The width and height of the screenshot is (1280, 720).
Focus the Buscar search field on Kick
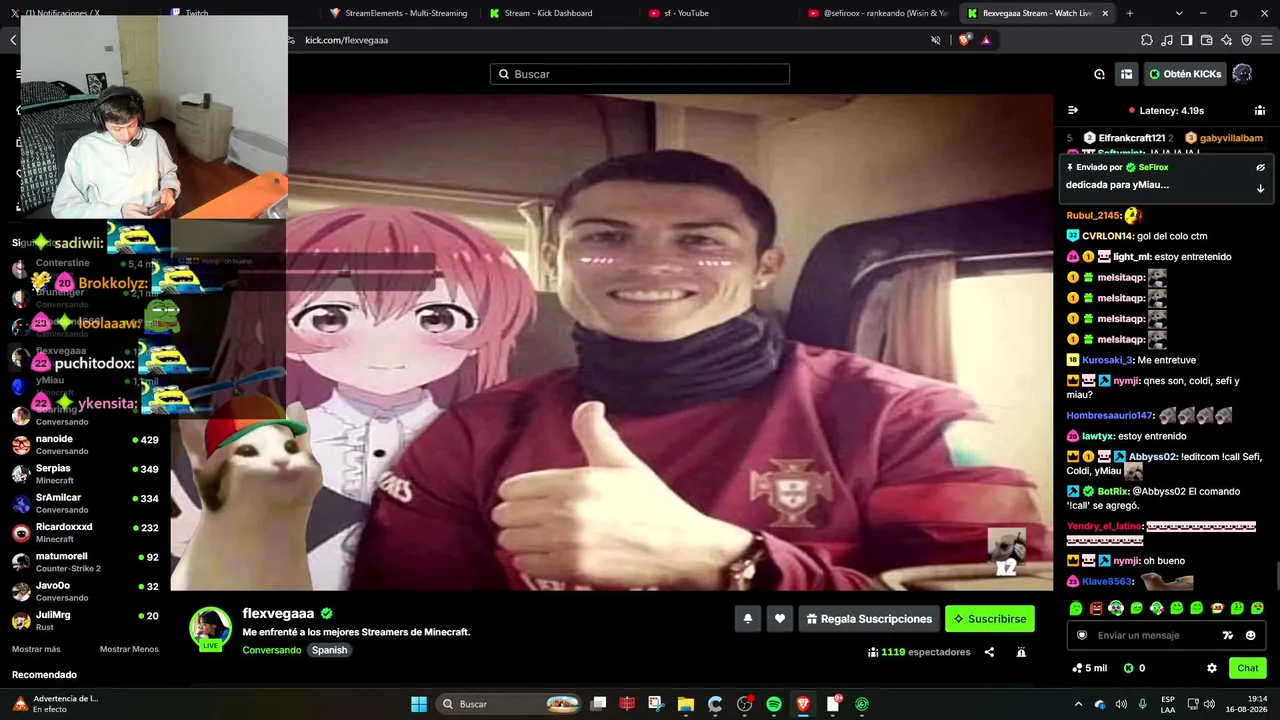click(640, 74)
